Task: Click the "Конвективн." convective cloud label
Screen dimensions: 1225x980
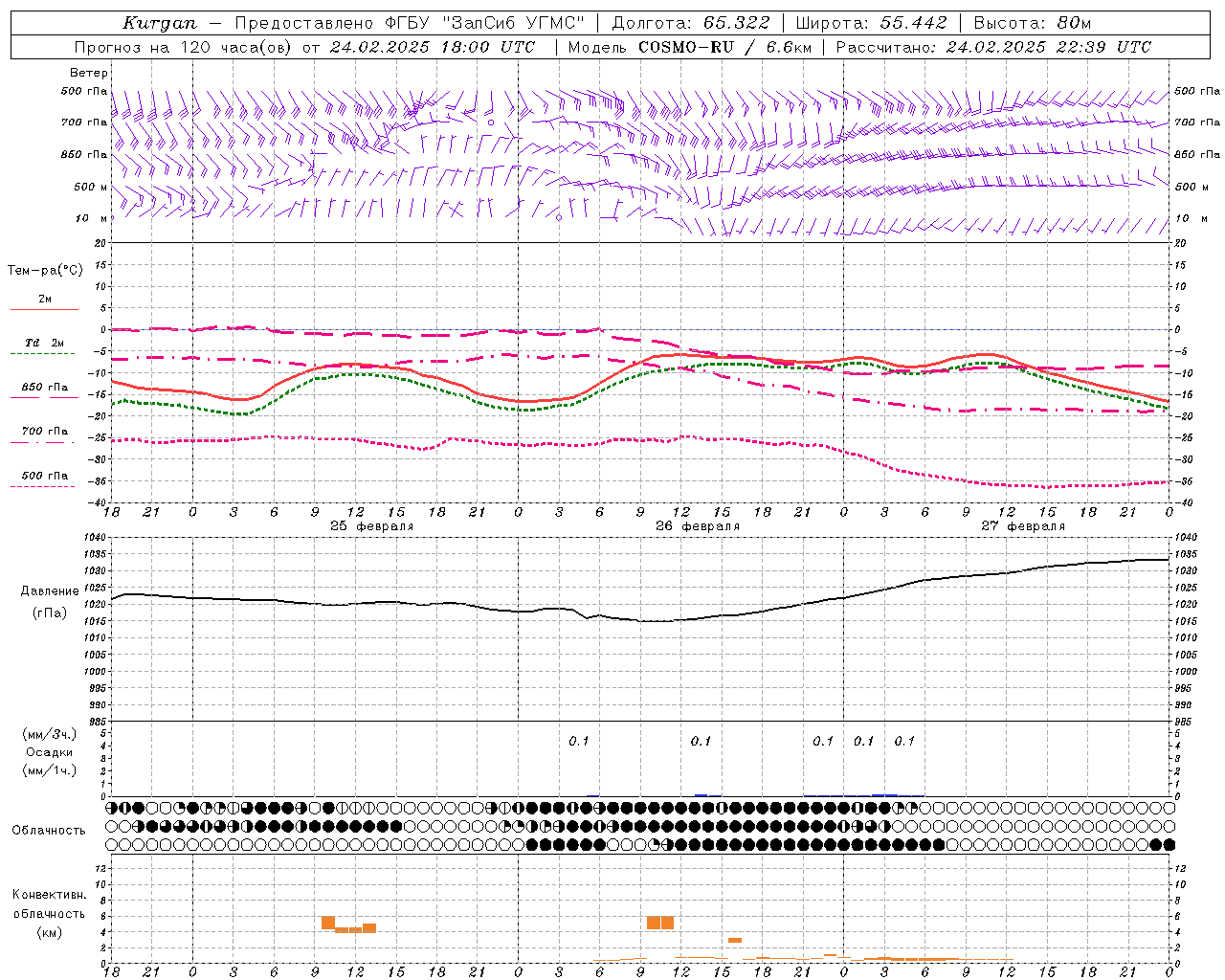Action: tap(49, 895)
